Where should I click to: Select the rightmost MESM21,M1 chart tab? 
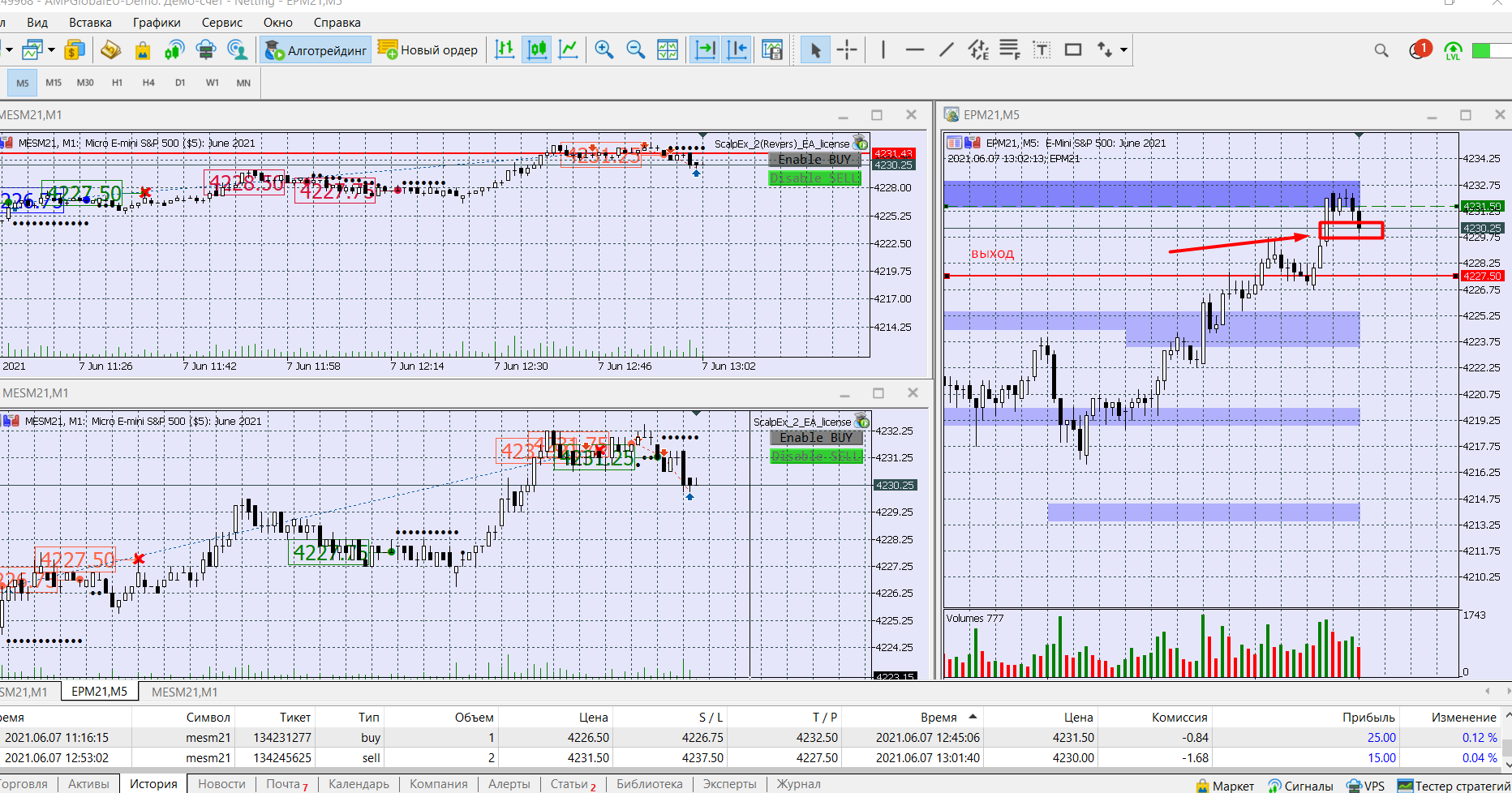click(184, 692)
